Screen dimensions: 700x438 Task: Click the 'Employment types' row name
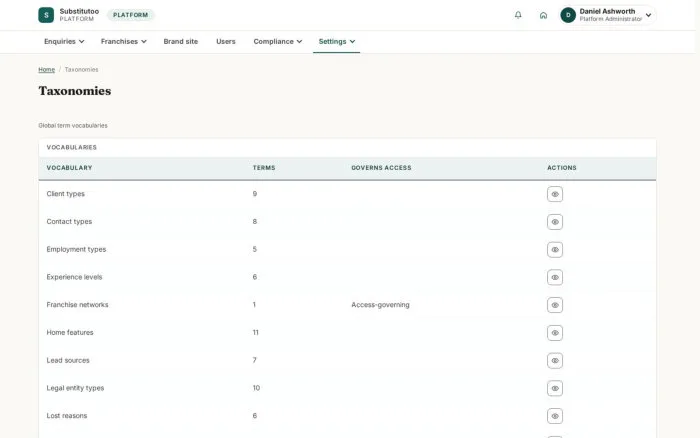click(x=76, y=249)
